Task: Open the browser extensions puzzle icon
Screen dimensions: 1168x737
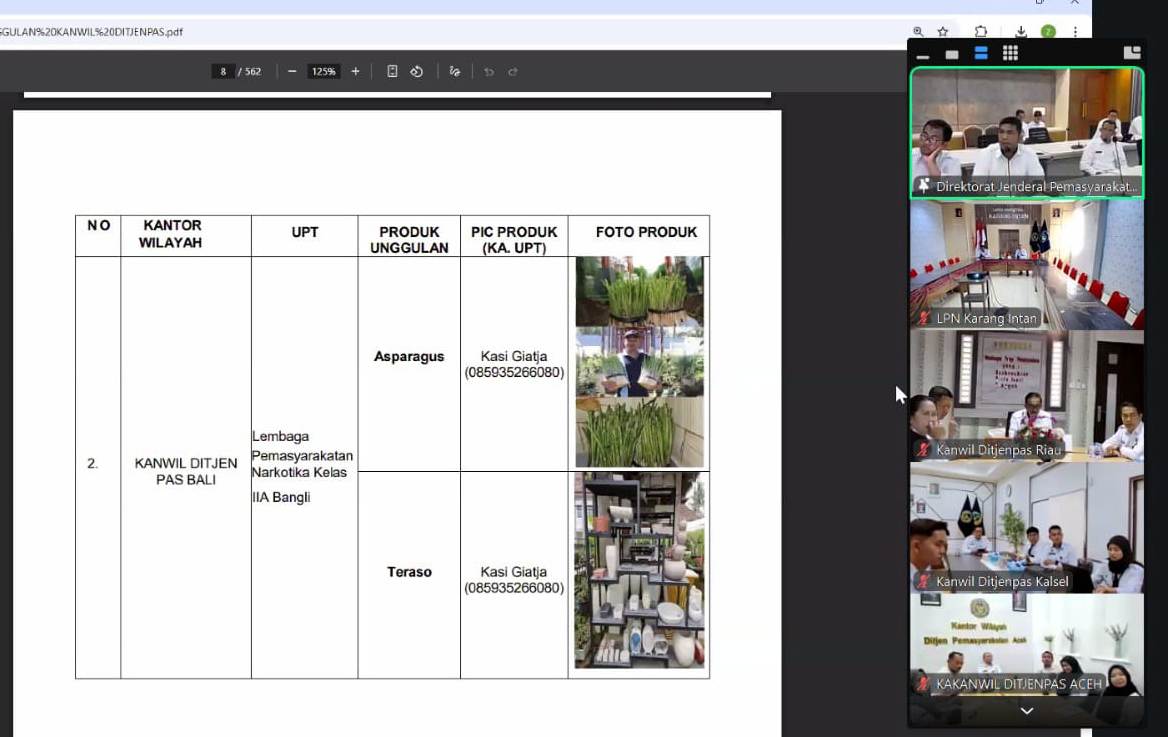Action: coord(981,32)
